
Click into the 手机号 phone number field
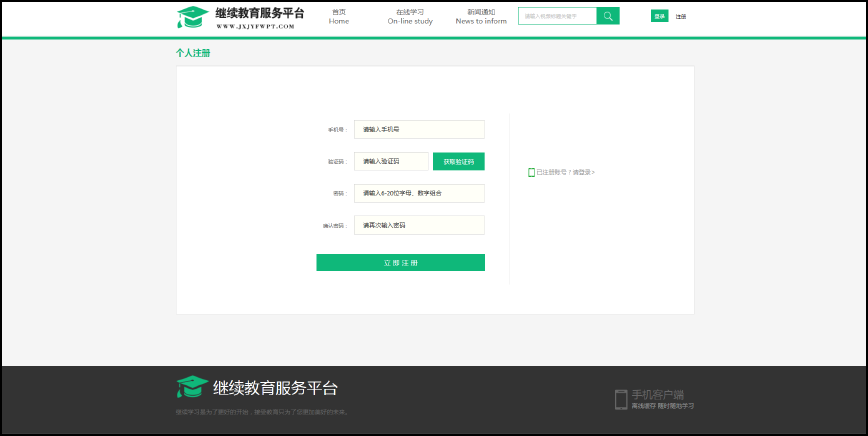pyautogui.click(x=419, y=129)
